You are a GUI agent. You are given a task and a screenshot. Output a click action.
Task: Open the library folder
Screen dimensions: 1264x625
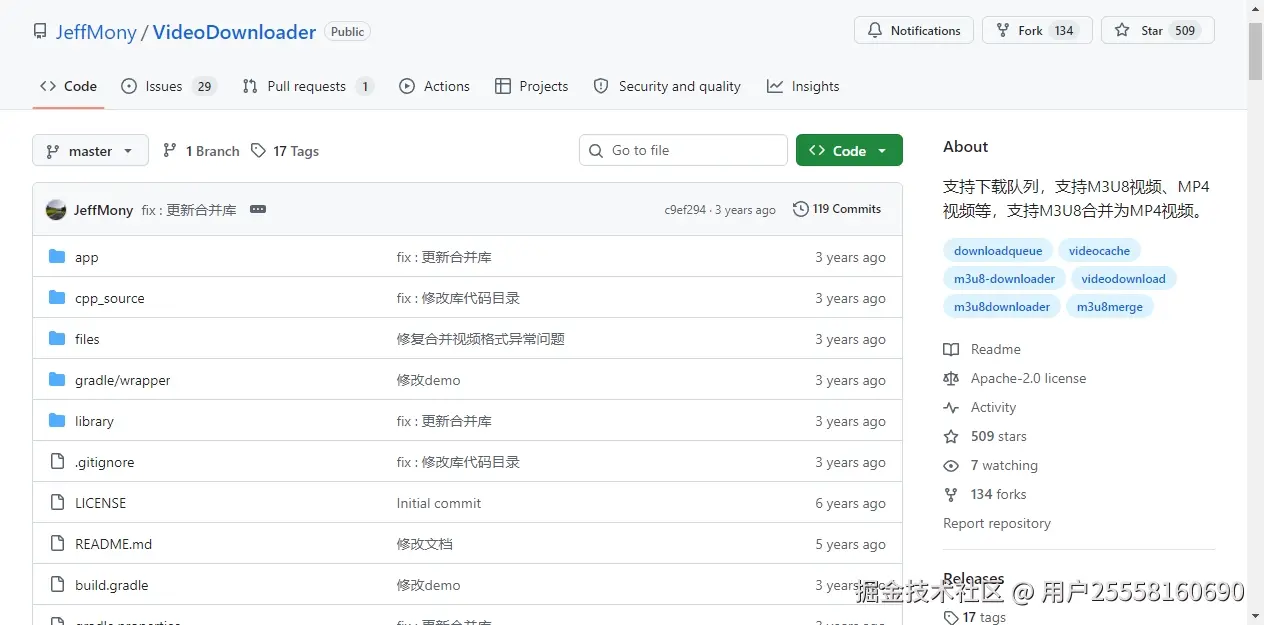click(94, 421)
